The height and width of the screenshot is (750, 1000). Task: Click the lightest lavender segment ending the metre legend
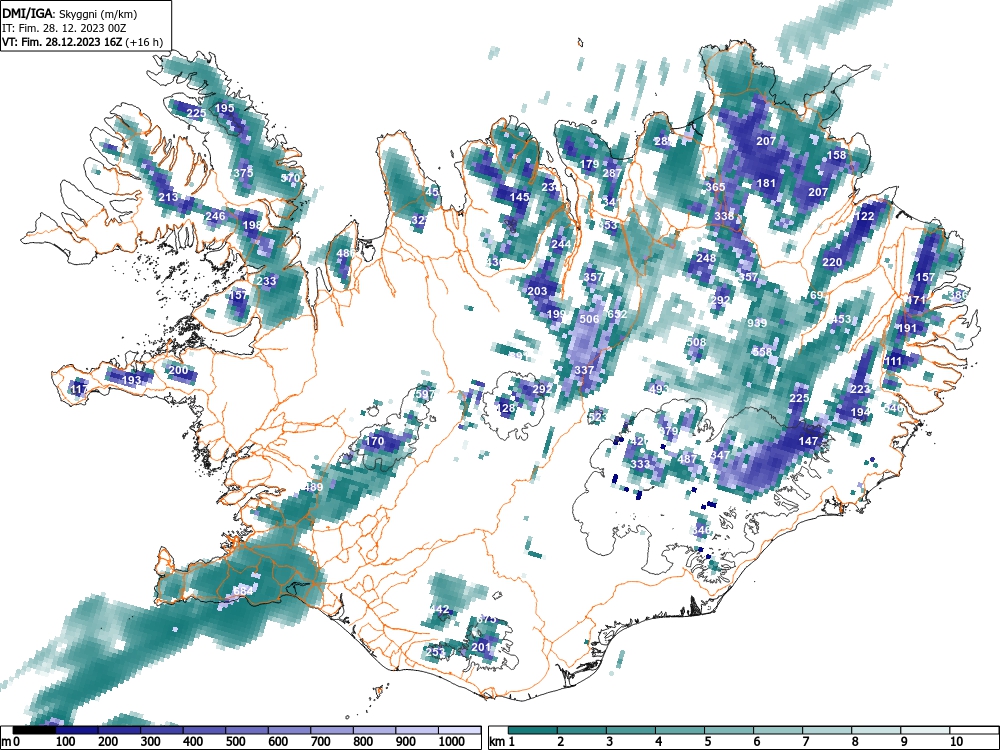[x=459, y=730]
